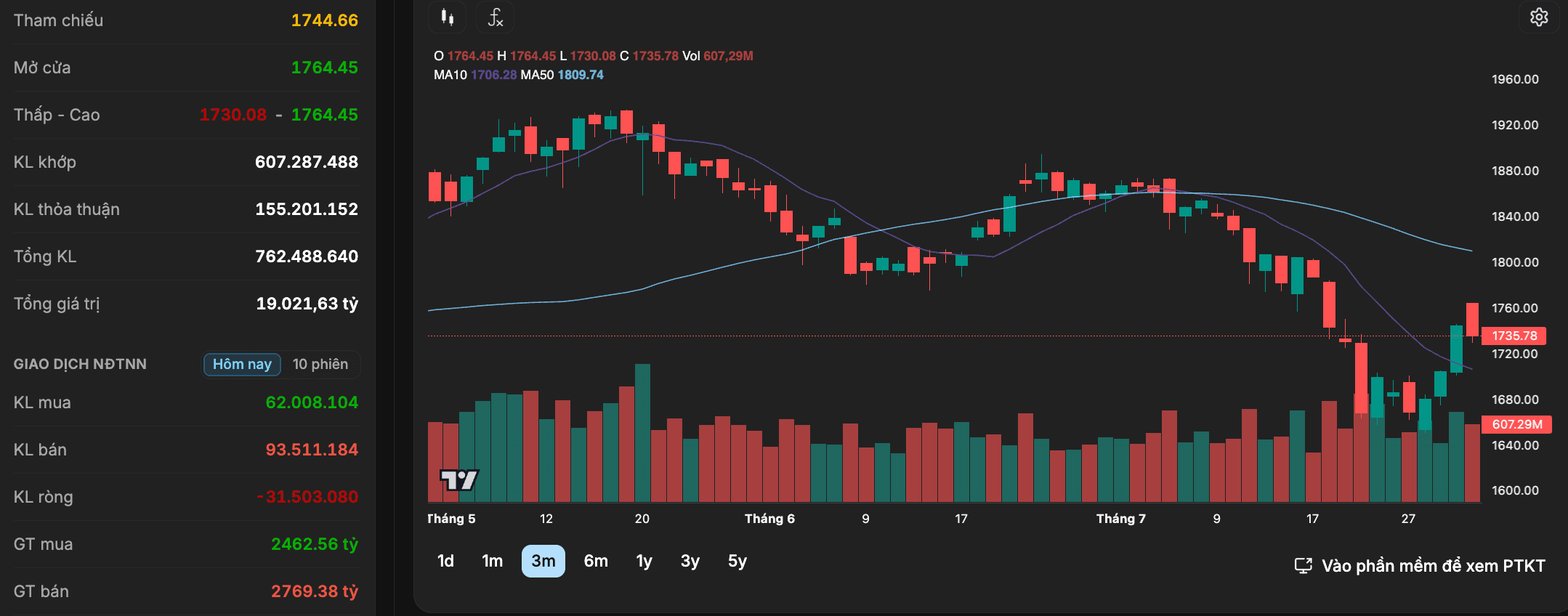Image resolution: width=1568 pixels, height=616 pixels.
Task: Switch to 10 phiên foreign trading view
Action: click(320, 364)
